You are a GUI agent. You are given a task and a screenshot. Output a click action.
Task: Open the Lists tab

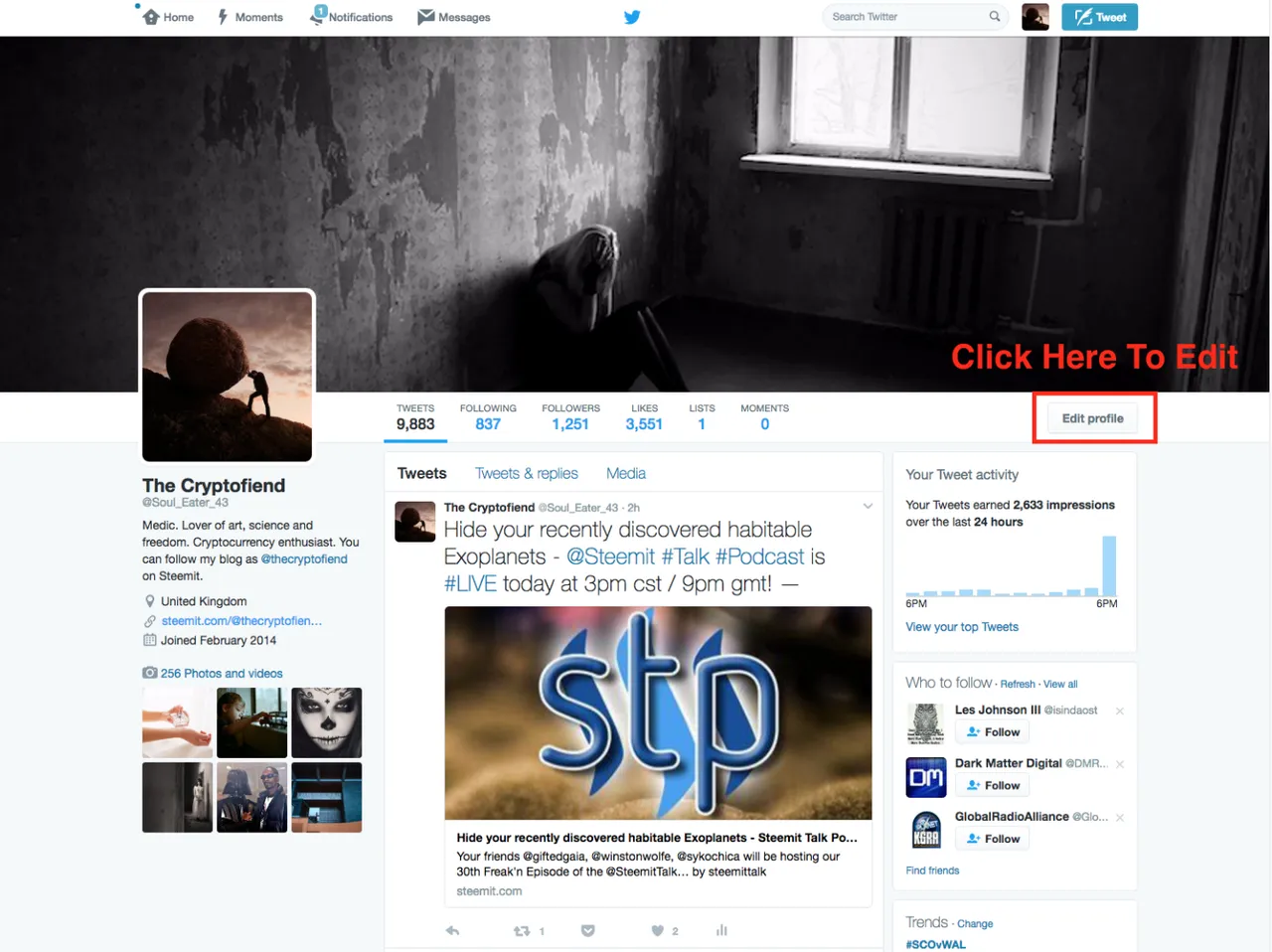pyautogui.click(x=702, y=417)
